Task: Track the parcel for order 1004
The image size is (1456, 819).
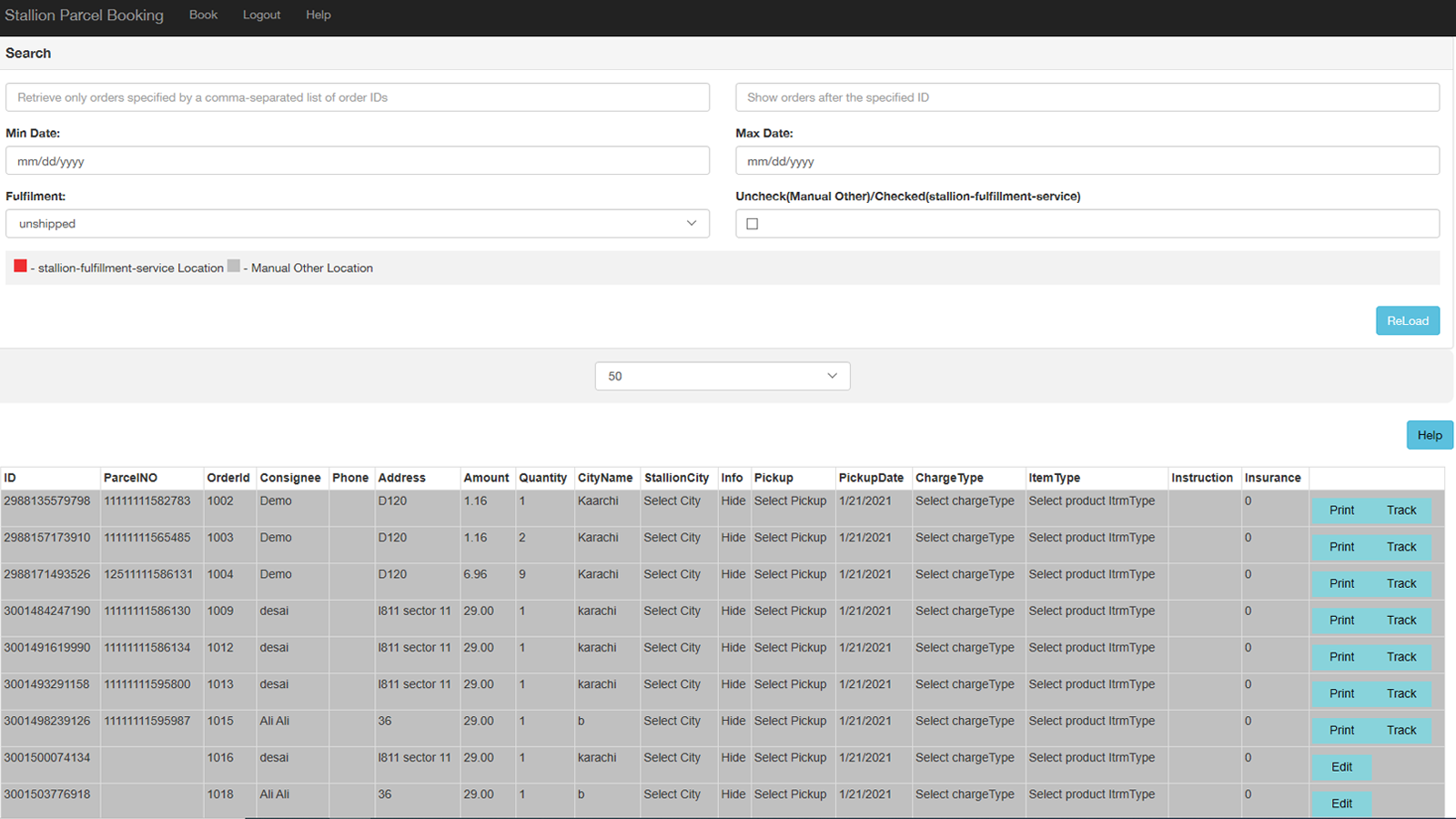Action: click(x=1401, y=583)
